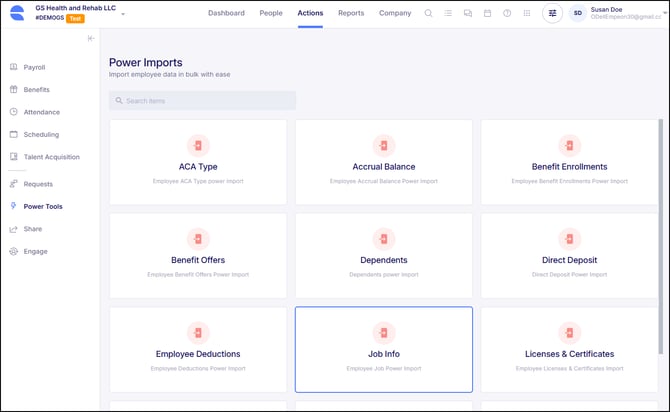Screen dimensions: 670x412
Task: Open Share in the sidebar
Action: point(32,229)
